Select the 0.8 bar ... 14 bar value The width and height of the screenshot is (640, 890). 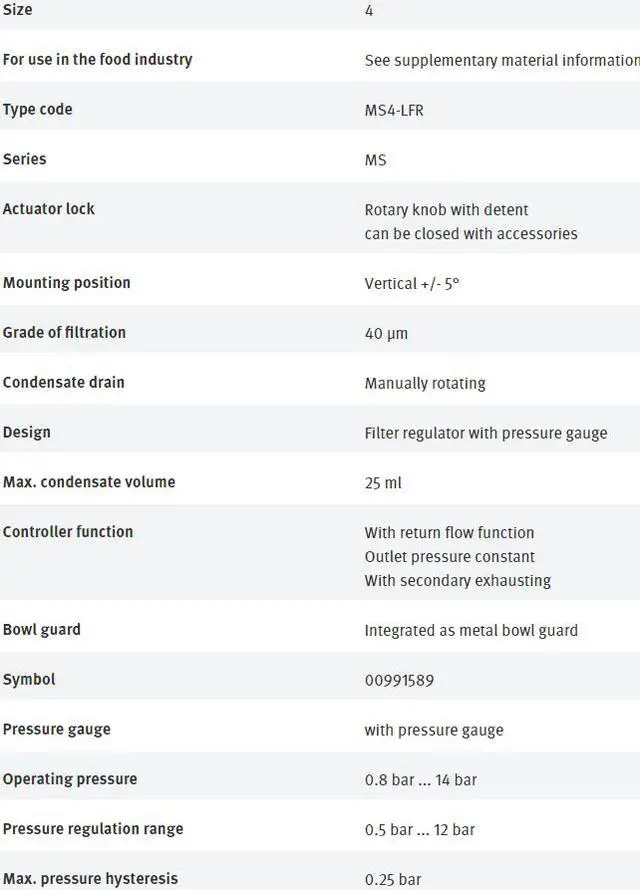point(420,780)
